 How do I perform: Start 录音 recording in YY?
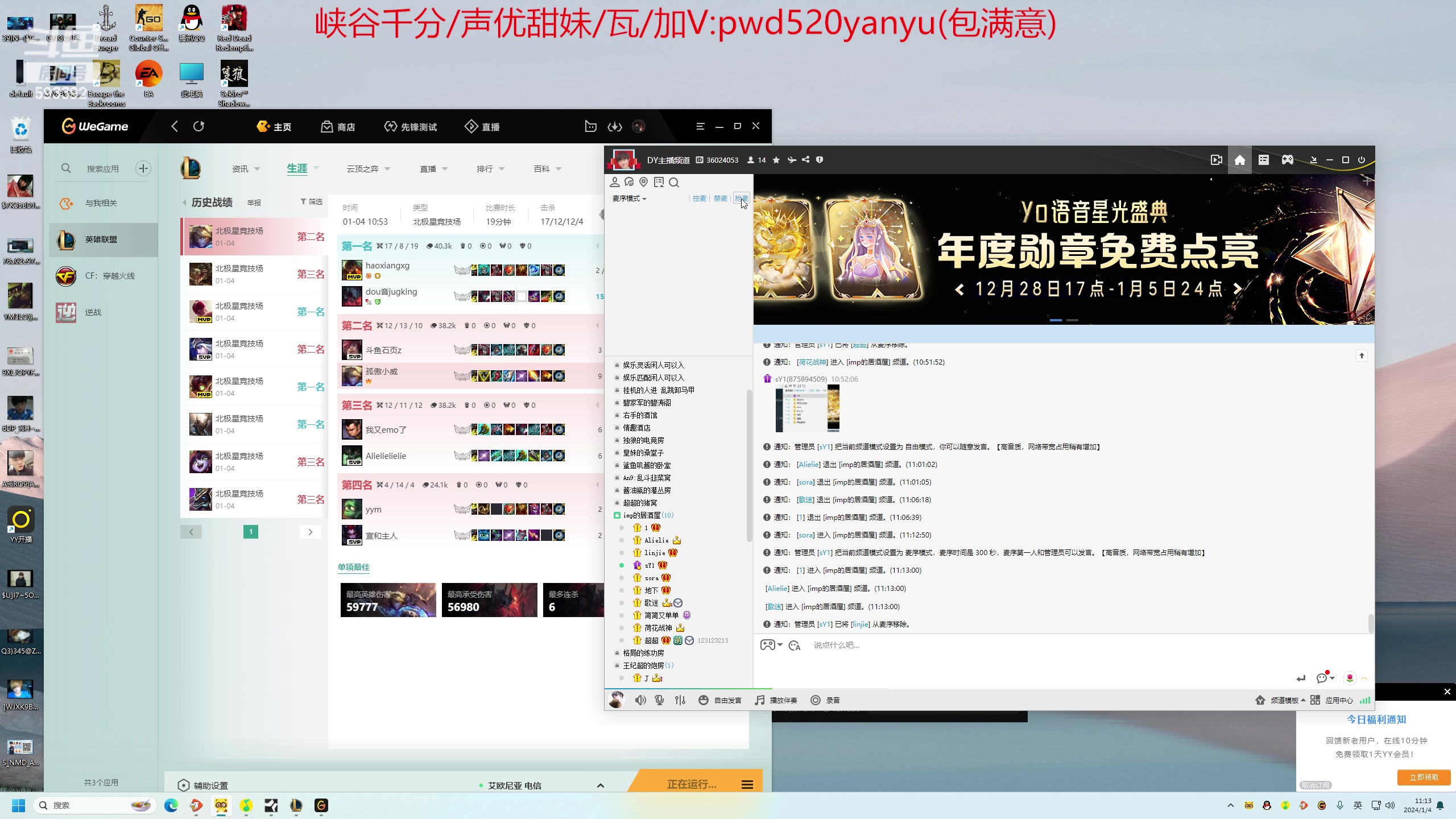click(x=825, y=700)
